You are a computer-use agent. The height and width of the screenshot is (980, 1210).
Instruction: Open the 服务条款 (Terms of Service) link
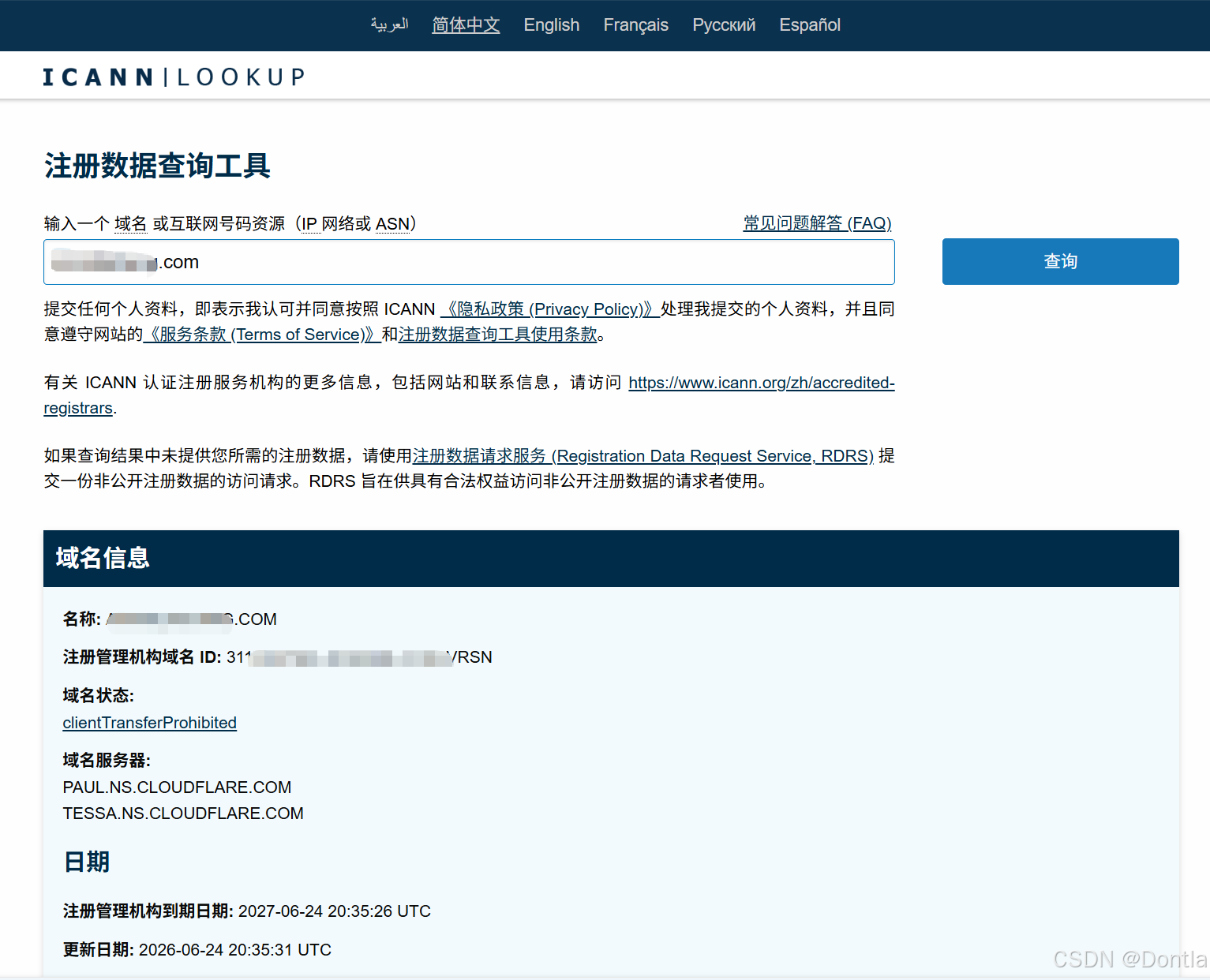click(262, 334)
